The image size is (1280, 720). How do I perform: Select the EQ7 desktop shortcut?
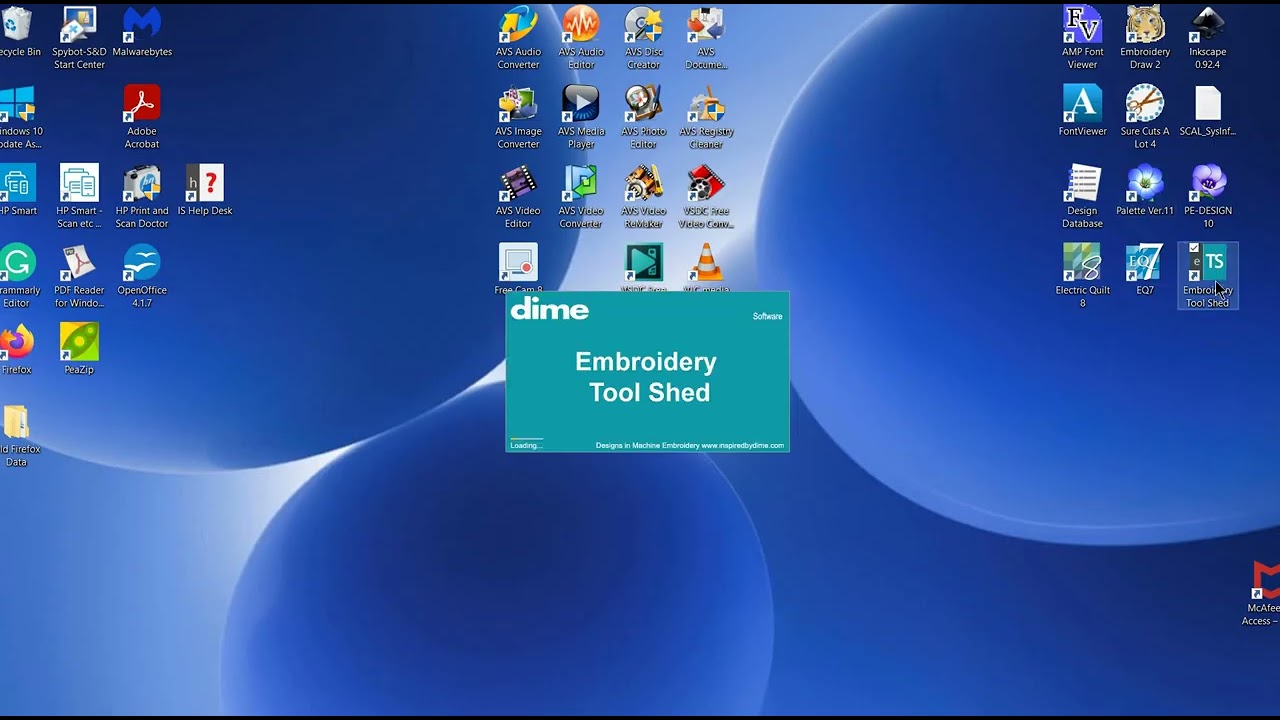pyautogui.click(x=1145, y=269)
